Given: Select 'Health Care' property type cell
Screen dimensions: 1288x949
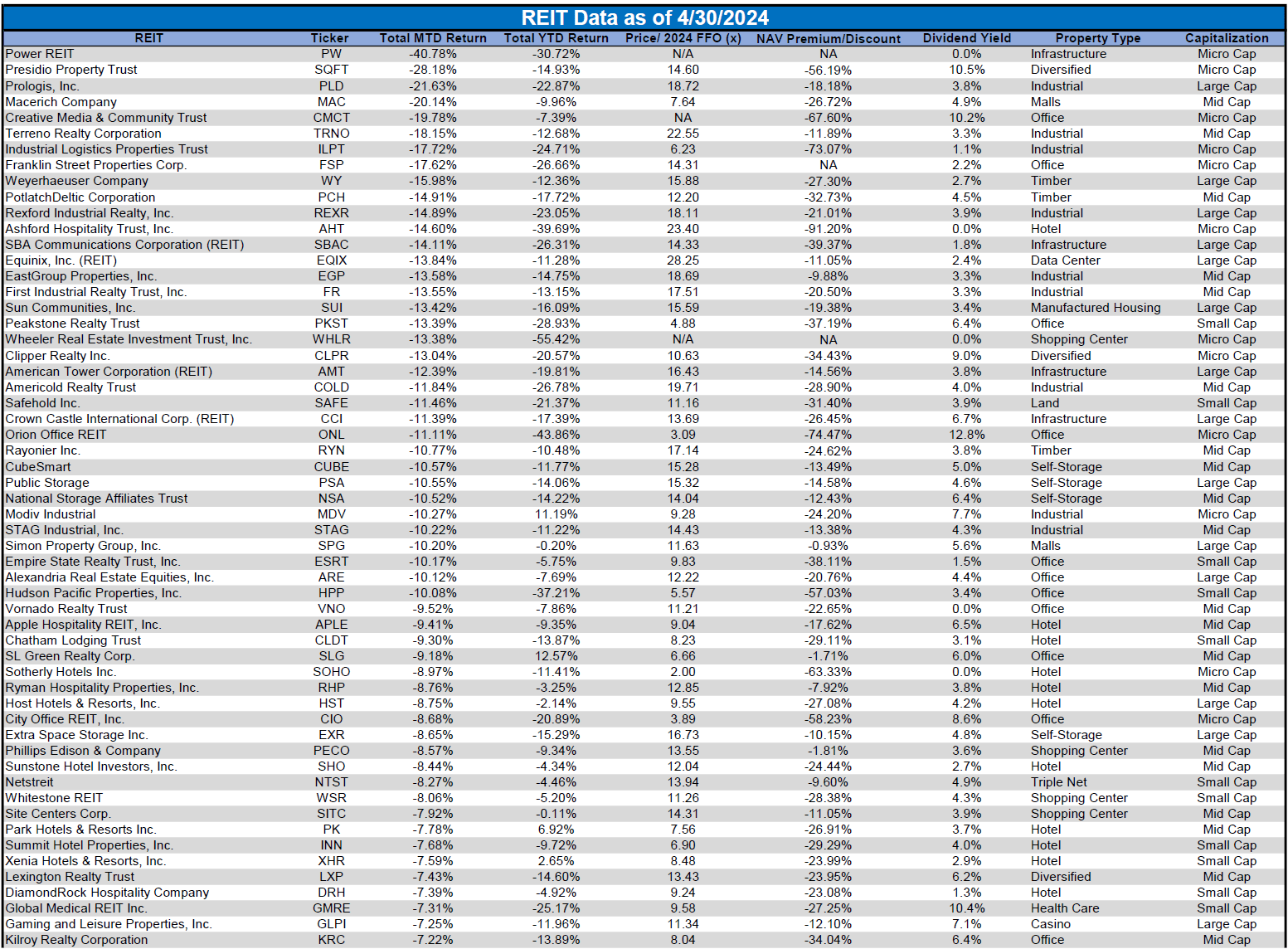Looking at the screenshot, I should (x=1065, y=908).
